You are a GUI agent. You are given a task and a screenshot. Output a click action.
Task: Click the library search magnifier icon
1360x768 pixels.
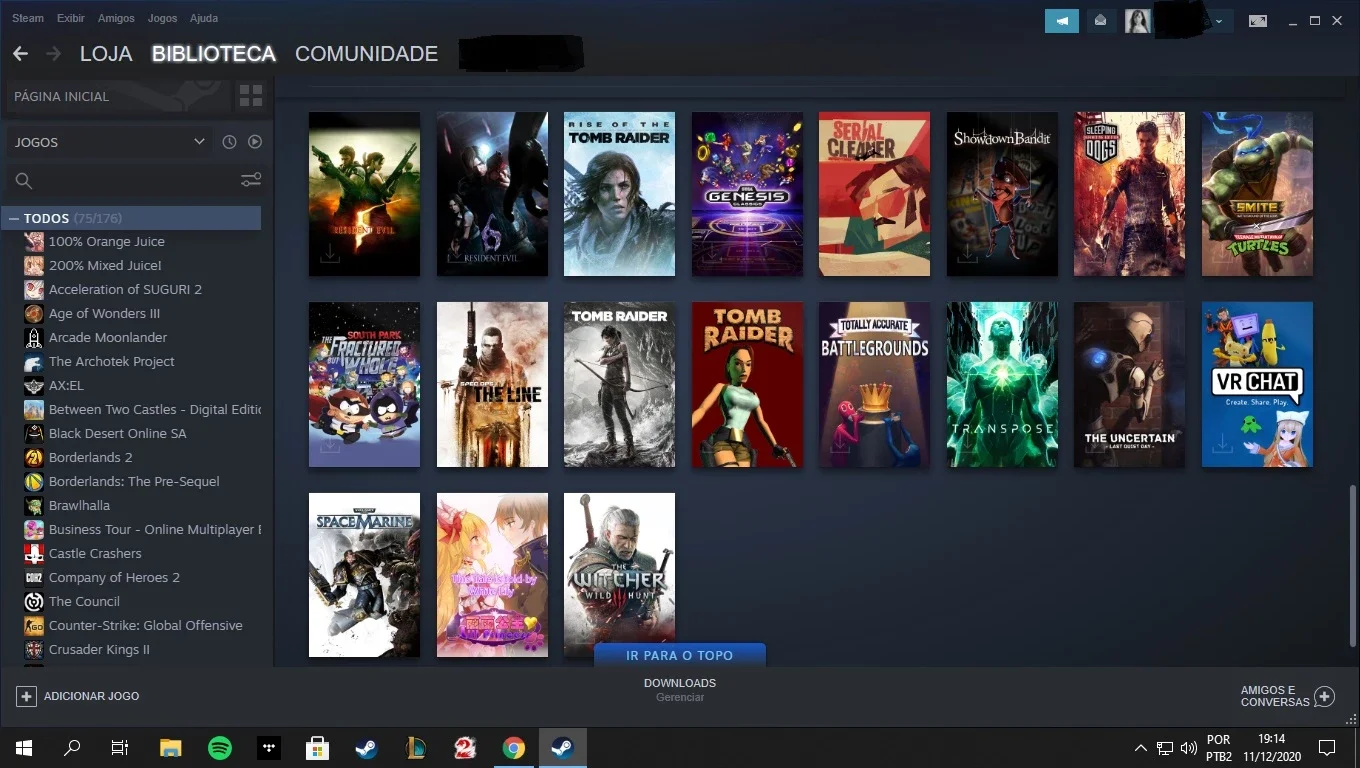[24, 181]
